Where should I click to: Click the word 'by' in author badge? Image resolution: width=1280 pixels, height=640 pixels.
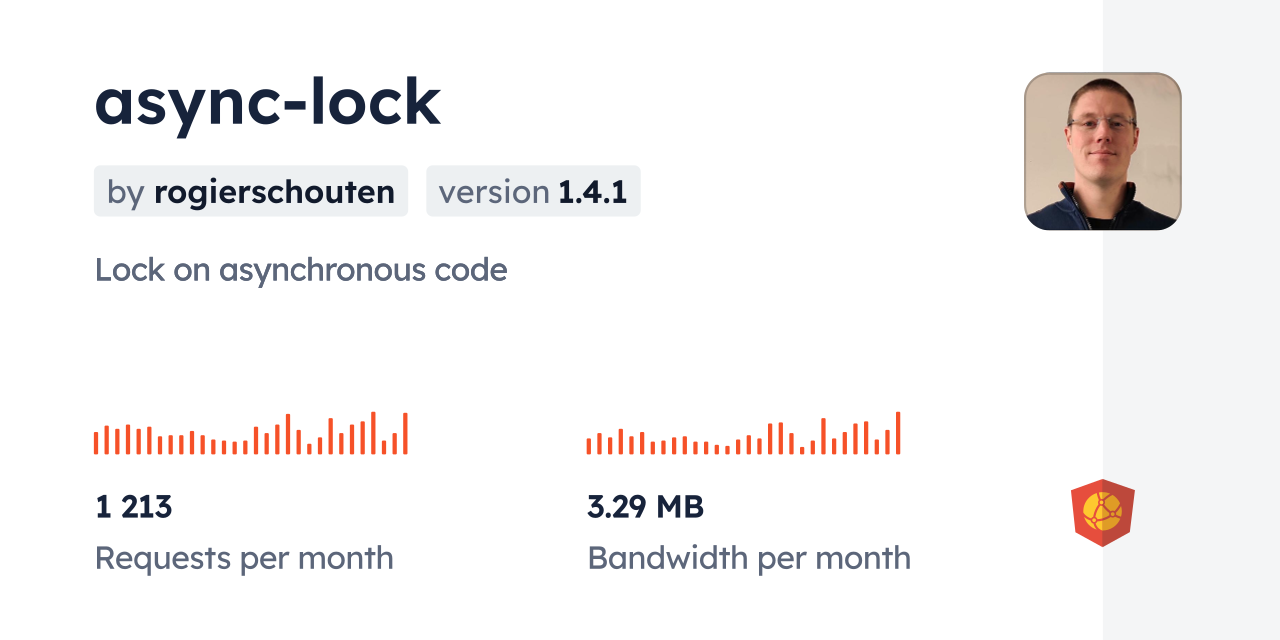pos(126,192)
